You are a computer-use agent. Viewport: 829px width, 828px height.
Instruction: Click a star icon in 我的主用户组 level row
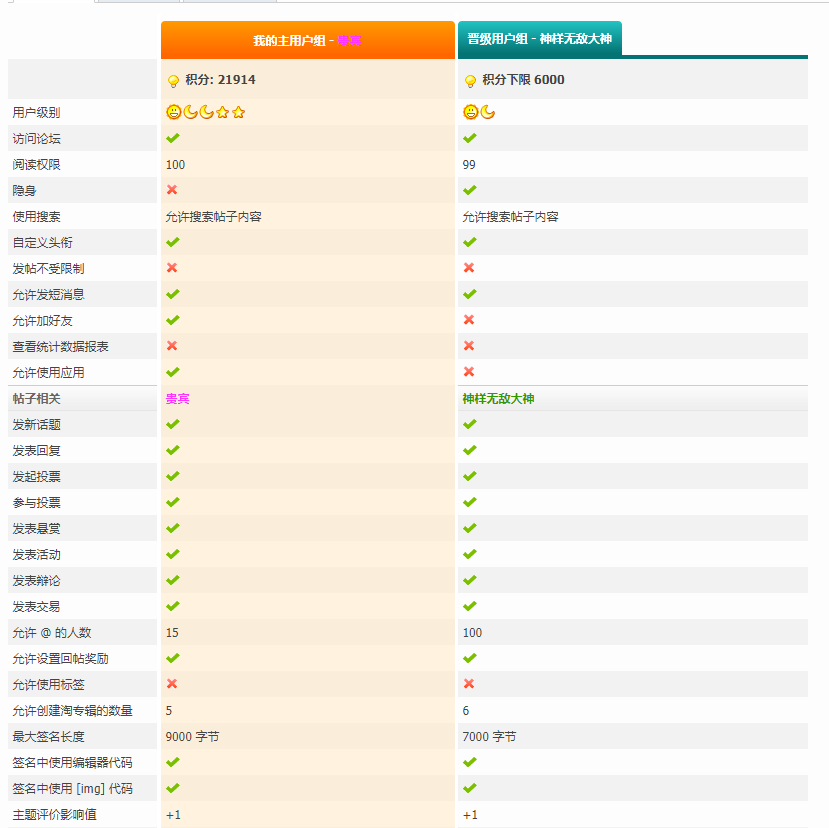(x=223, y=113)
